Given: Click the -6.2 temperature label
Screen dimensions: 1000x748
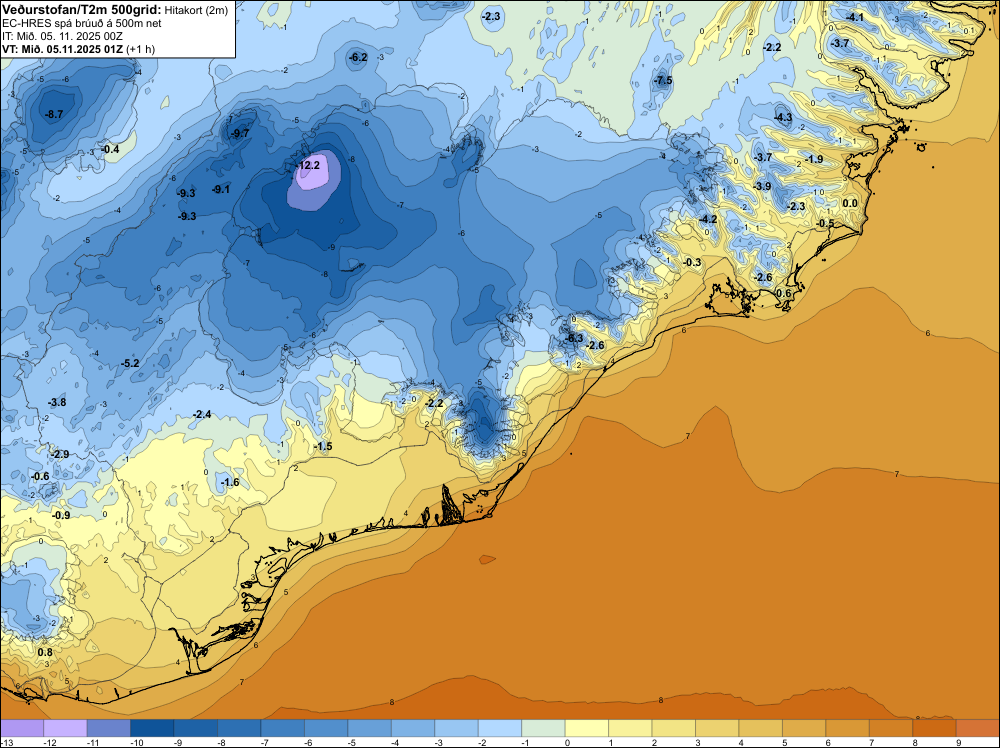Looking at the screenshot, I should pos(358,57).
